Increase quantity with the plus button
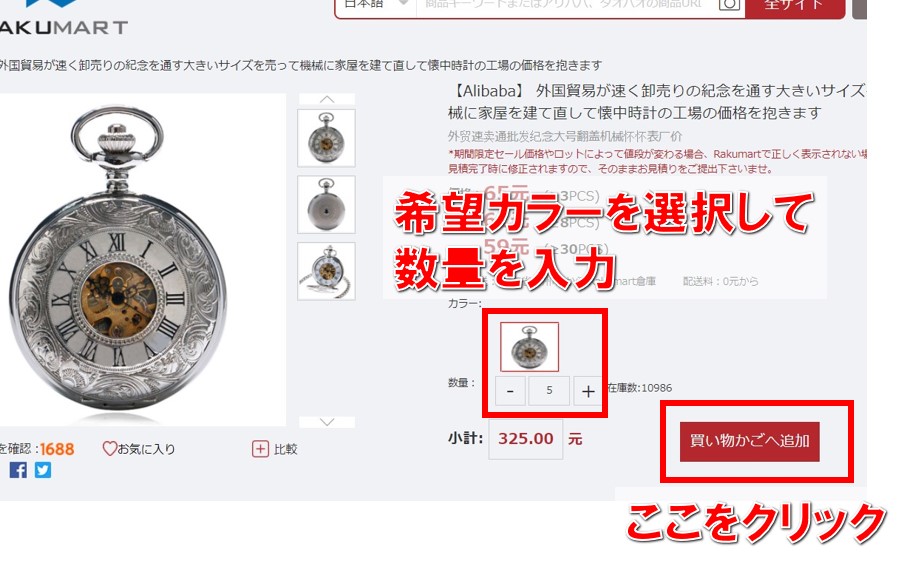The width and height of the screenshot is (898, 566). pyautogui.click(x=588, y=391)
